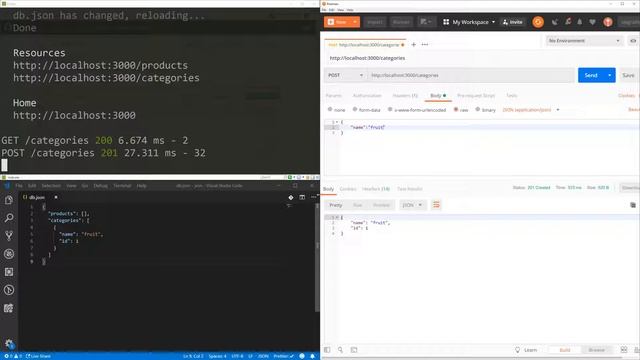Click the db.json editor tab in VS Code
The height and width of the screenshot is (360, 640).
(x=39, y=197)
